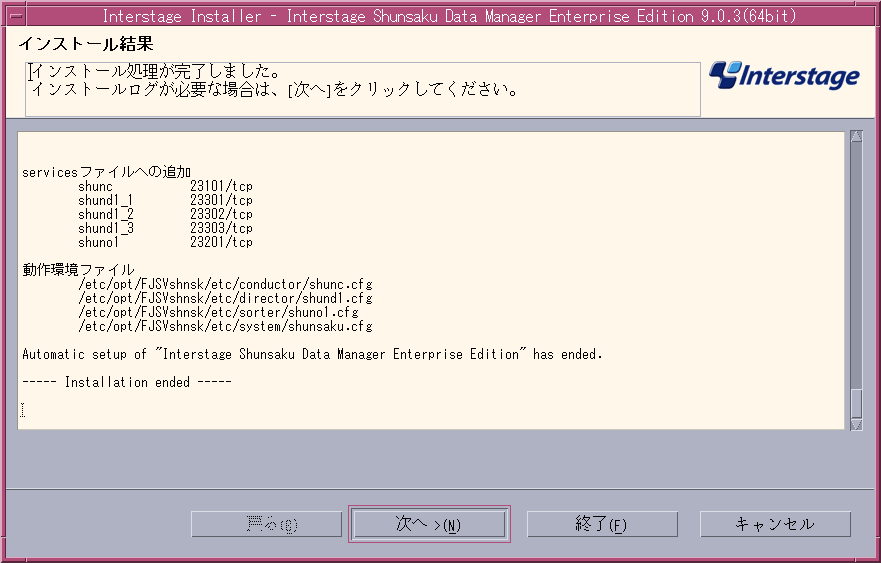Click the text インストールログが必要な場合は
Viewport: 881px width, 563px height.
point(151,89)
